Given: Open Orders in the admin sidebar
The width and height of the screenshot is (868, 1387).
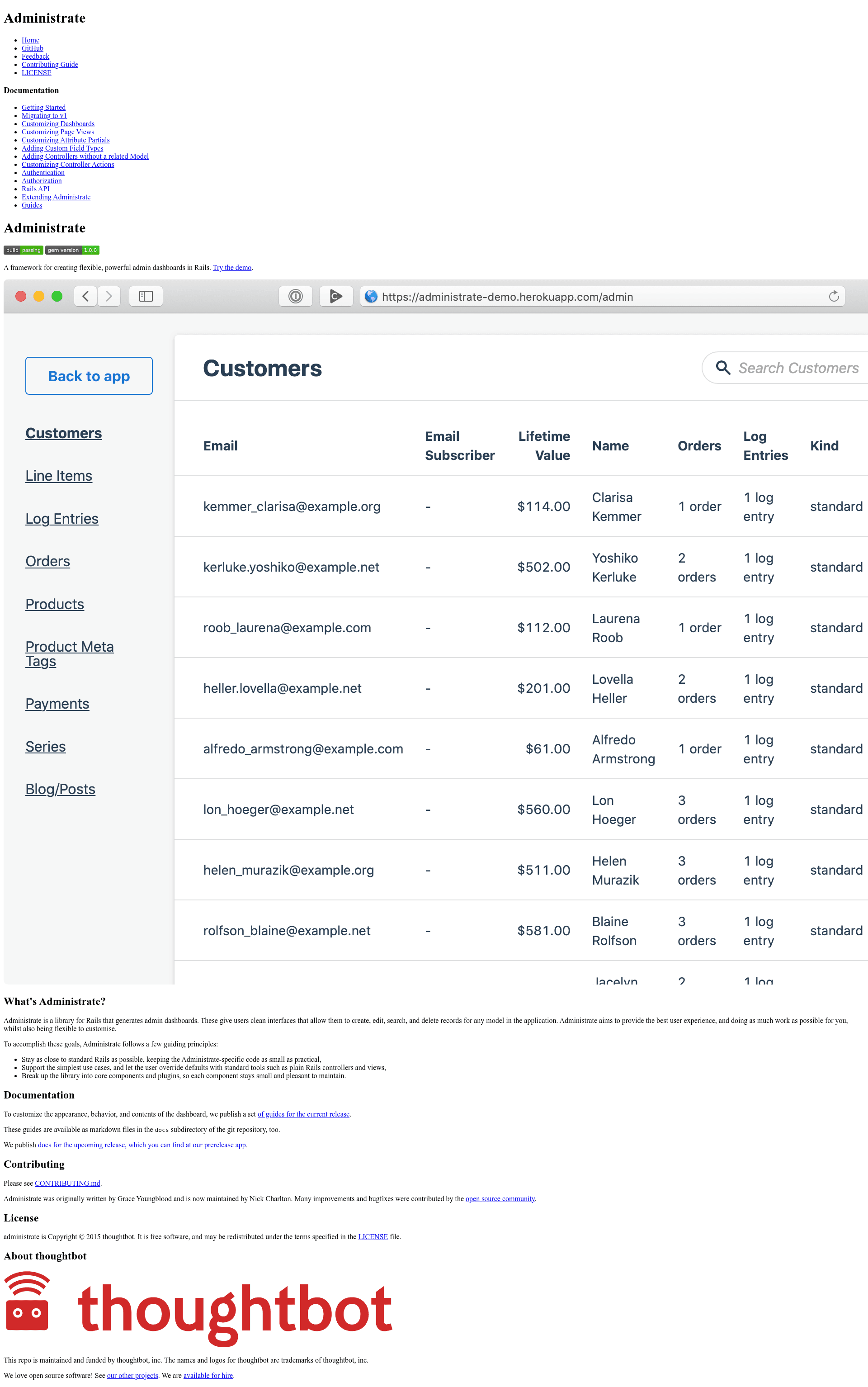Looking at the screenshot, I should [x=47, y=562].
